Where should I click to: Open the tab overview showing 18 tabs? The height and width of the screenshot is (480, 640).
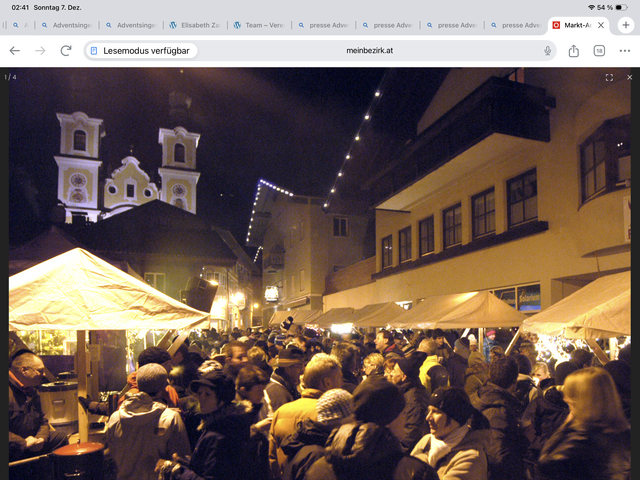point(600,51)
